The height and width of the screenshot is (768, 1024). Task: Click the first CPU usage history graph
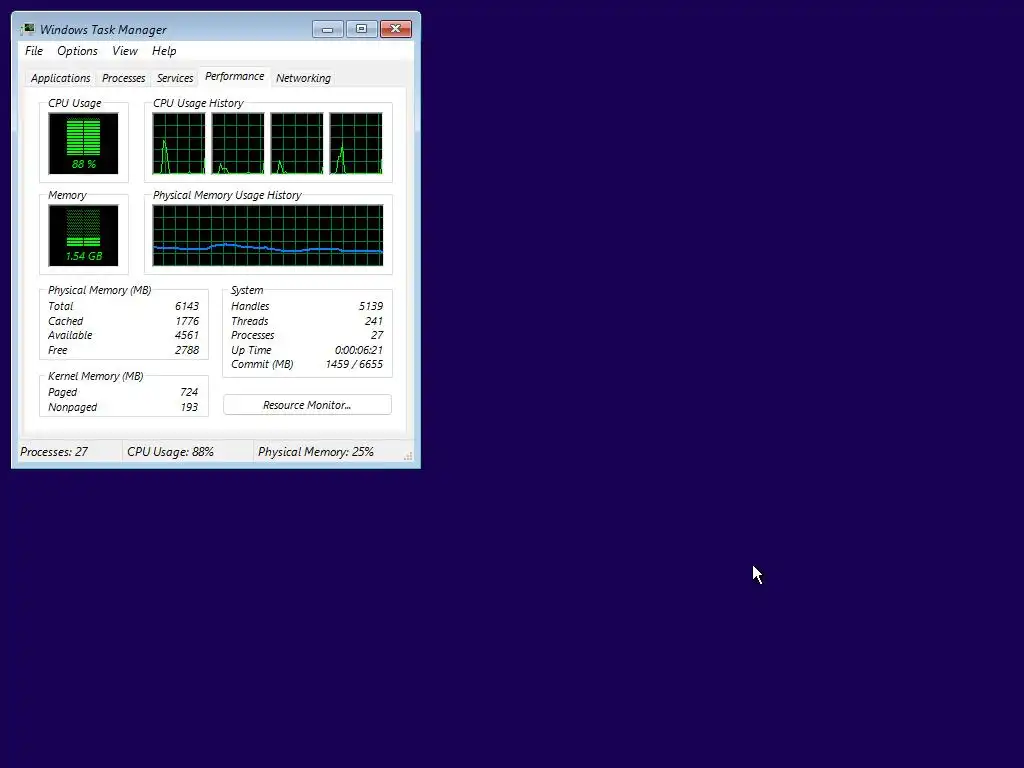coord(179,144)
